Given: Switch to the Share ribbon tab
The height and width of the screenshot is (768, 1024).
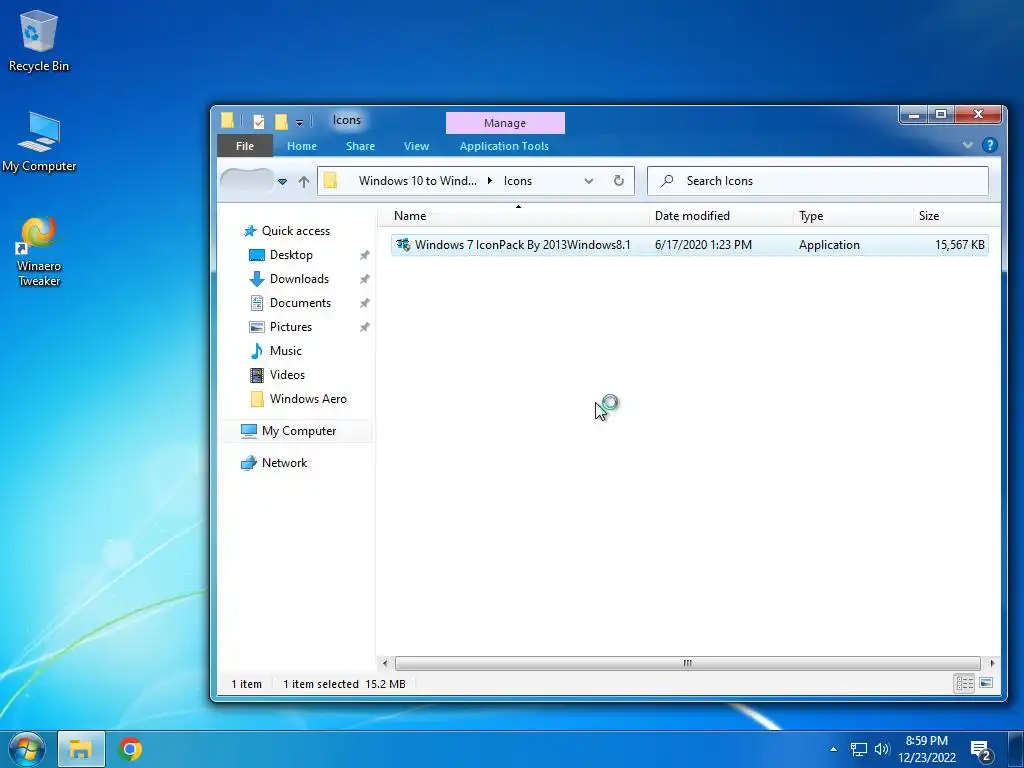Looking at the screenshot, I should 360,146.
